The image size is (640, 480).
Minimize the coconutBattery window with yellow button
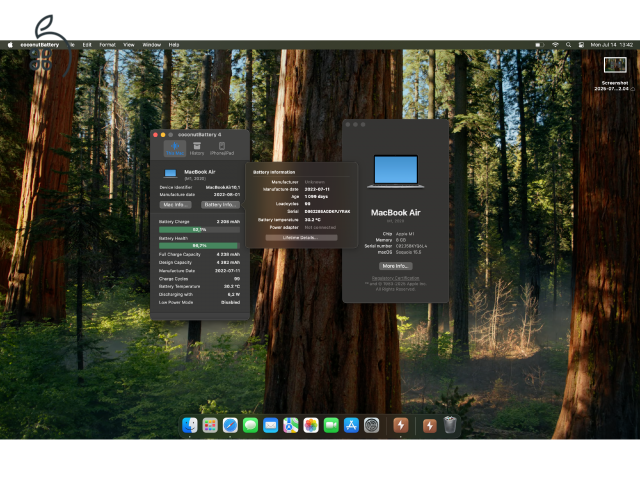click(163, 135)
